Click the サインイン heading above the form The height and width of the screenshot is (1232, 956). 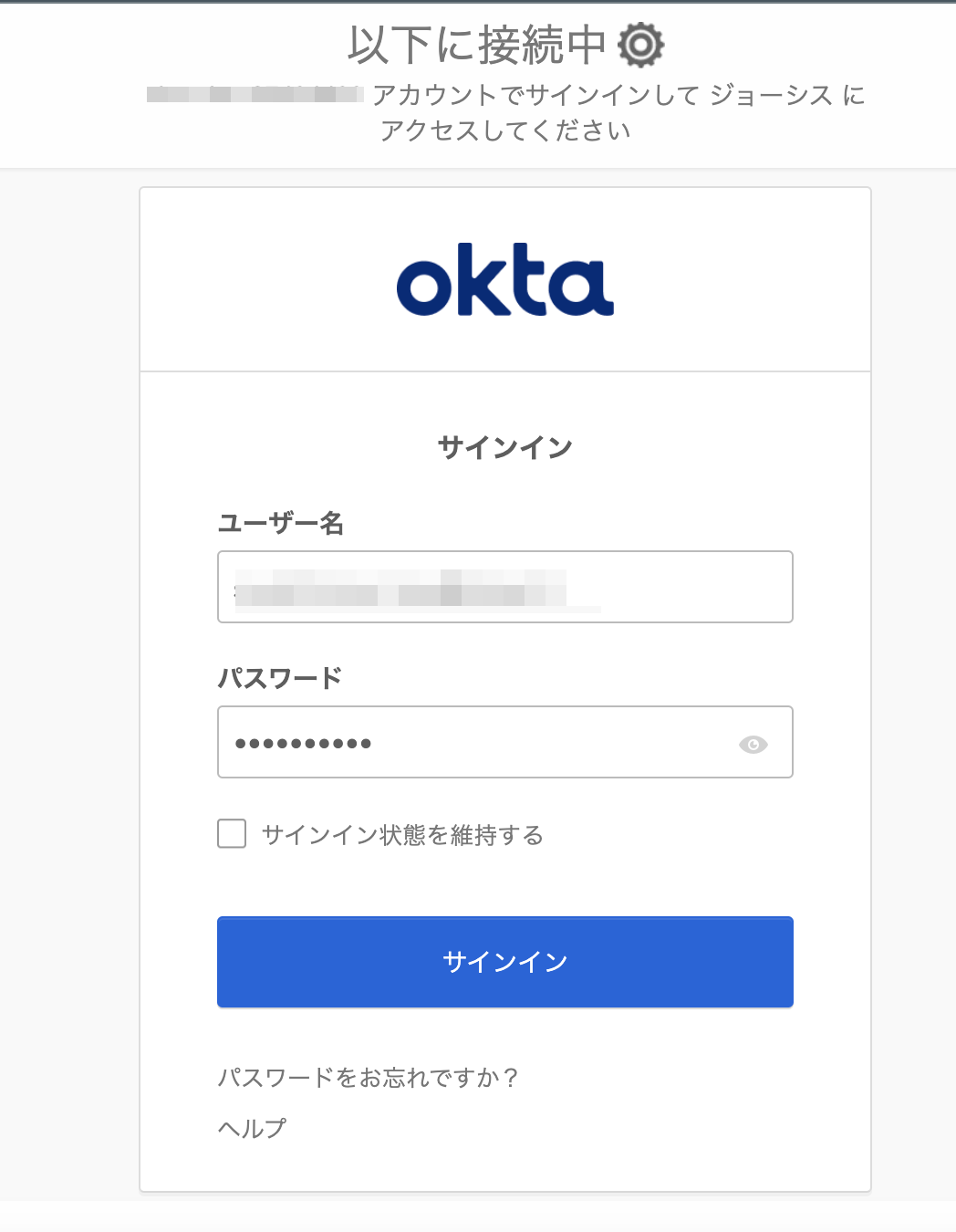(504, 447)
